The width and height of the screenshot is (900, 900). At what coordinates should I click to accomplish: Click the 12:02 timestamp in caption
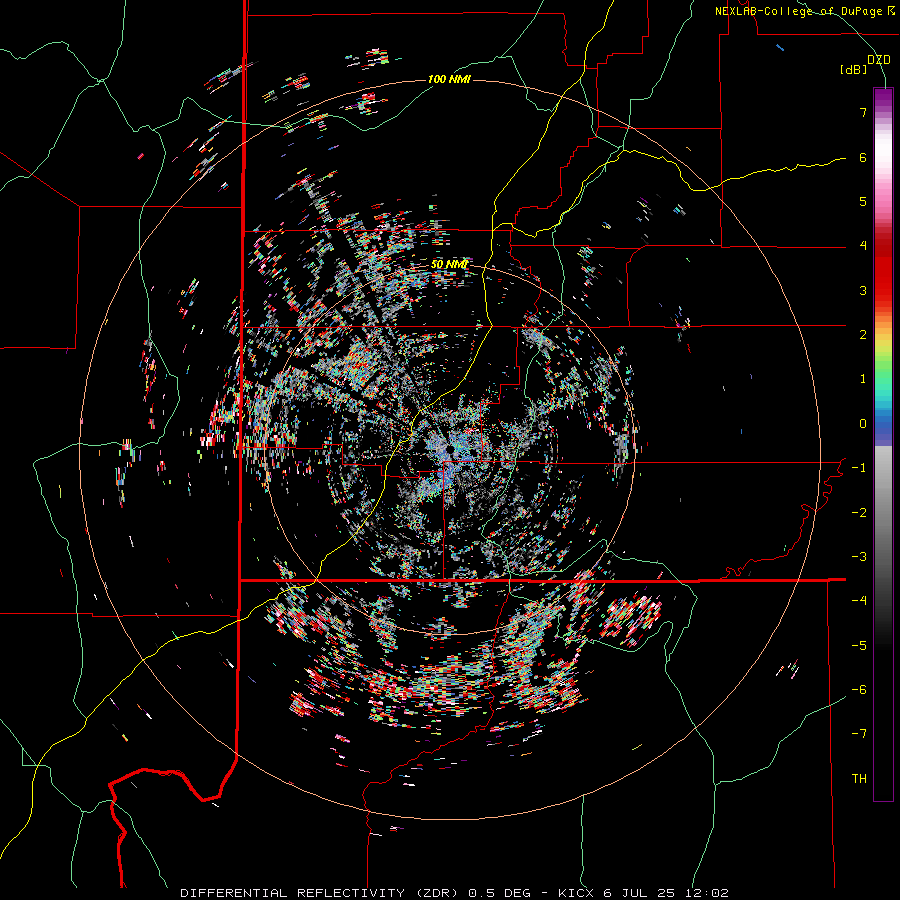tap(705, 893)
